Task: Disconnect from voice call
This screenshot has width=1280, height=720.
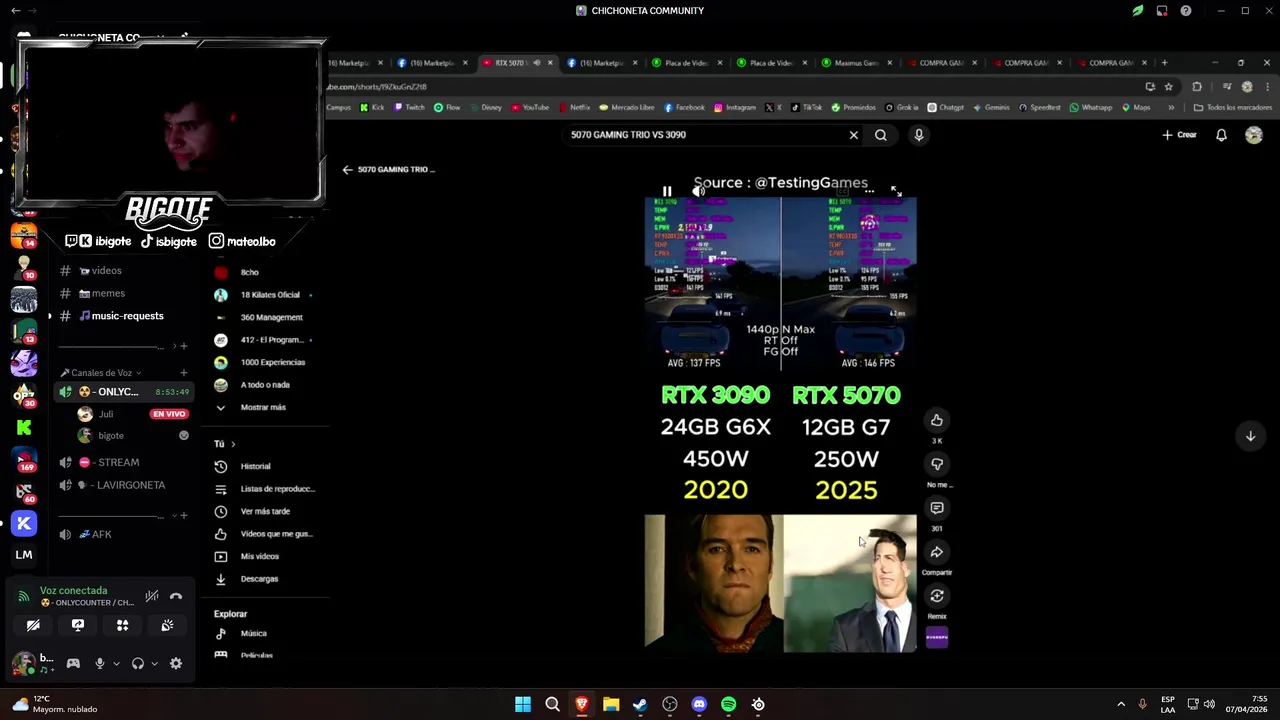Action: click(176, 596)
